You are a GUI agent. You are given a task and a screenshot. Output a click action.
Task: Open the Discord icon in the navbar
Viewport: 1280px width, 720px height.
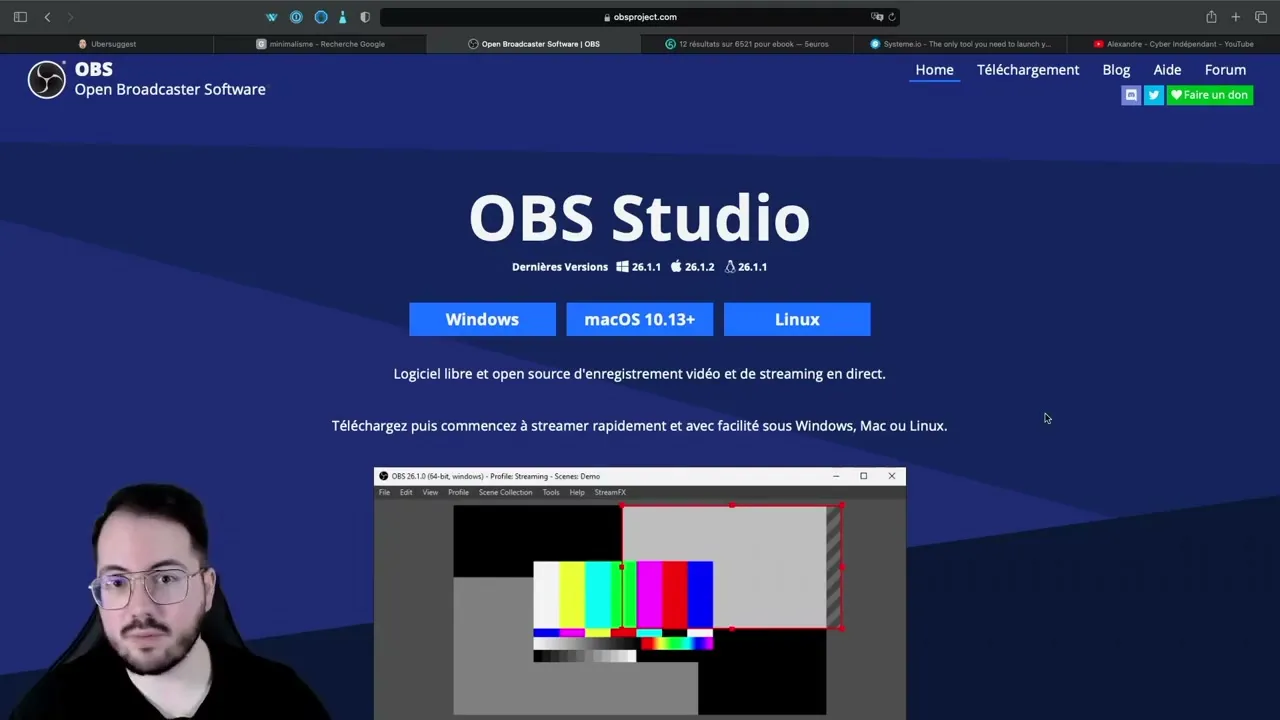tap(1130, 94)
